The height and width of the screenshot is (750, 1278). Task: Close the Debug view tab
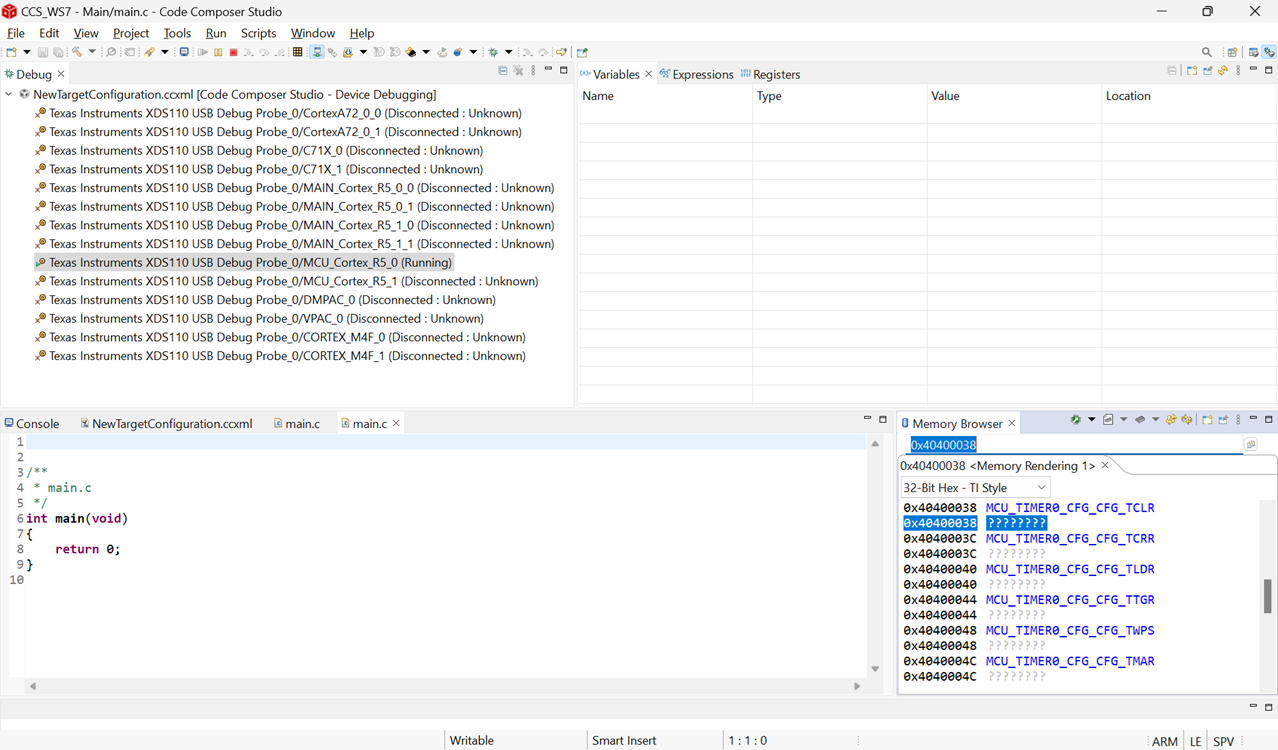61,74
